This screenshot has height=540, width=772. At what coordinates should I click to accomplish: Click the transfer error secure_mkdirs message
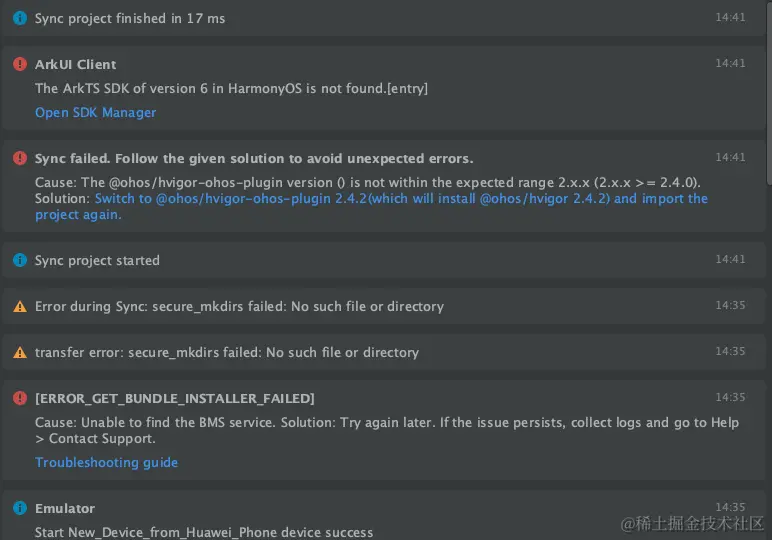227,352
